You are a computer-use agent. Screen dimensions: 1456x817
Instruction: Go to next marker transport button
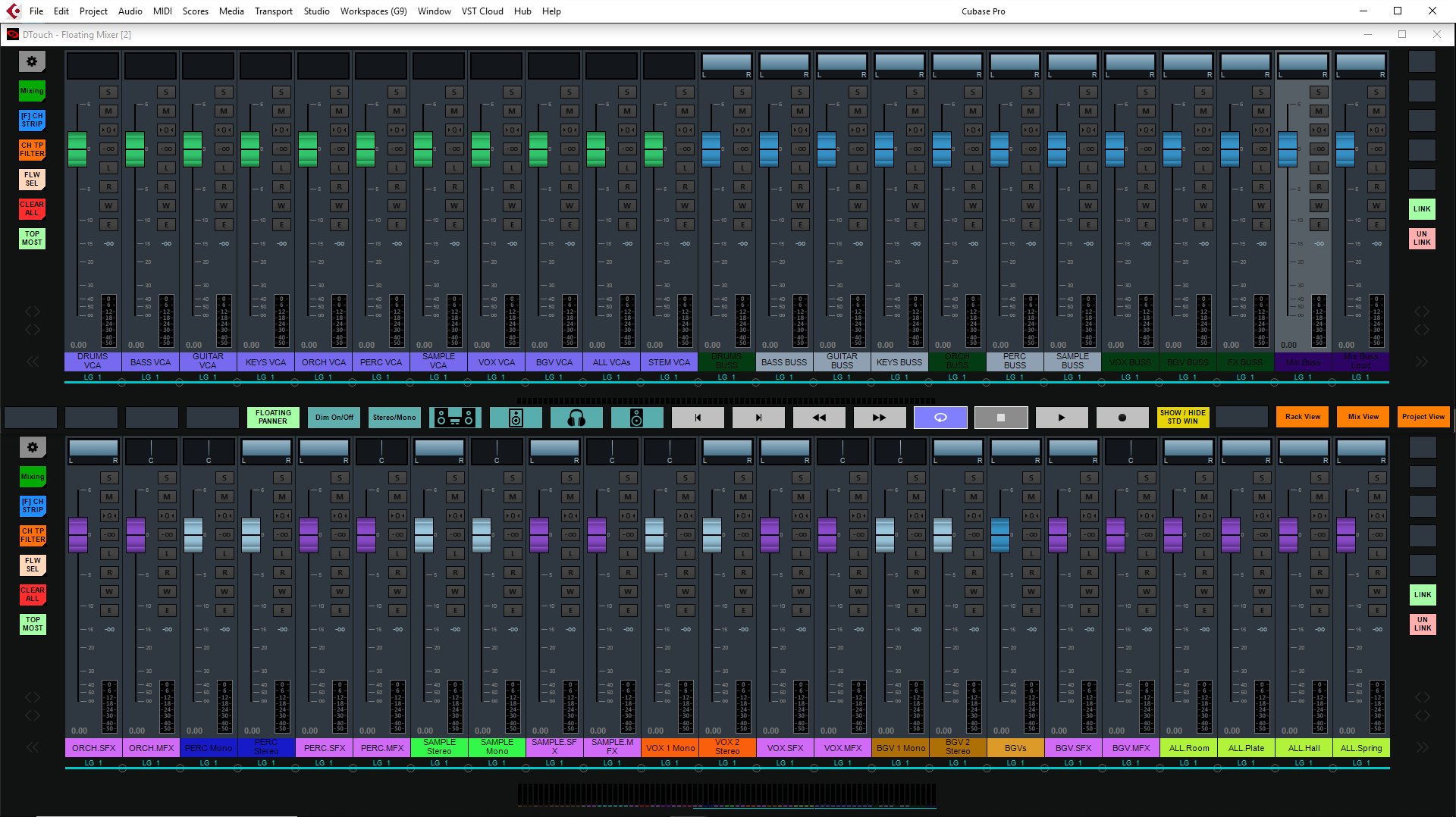pos(758,418)
